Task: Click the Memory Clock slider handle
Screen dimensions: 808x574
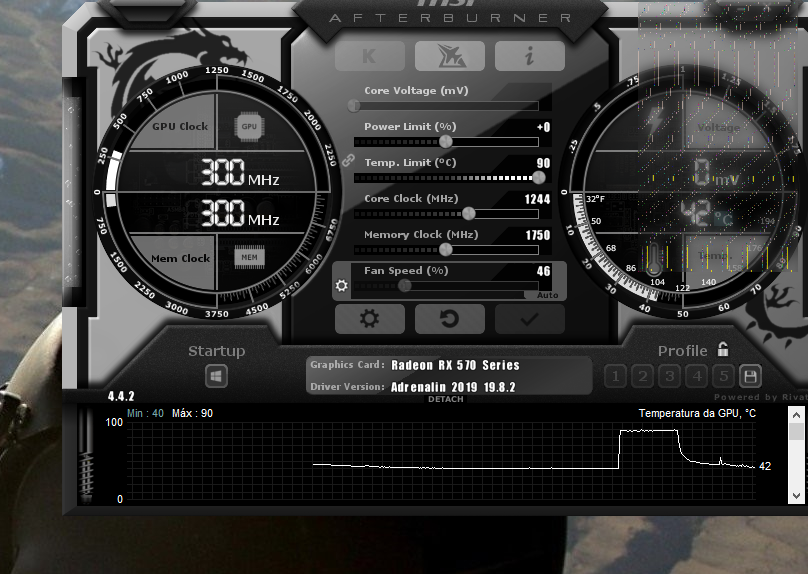Action: coord(446,249)
